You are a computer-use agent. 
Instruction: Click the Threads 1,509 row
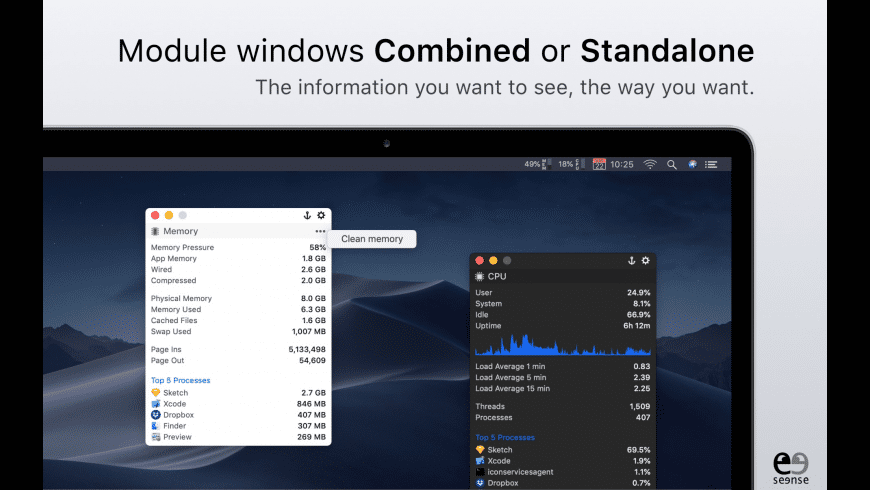click(563, 406)
